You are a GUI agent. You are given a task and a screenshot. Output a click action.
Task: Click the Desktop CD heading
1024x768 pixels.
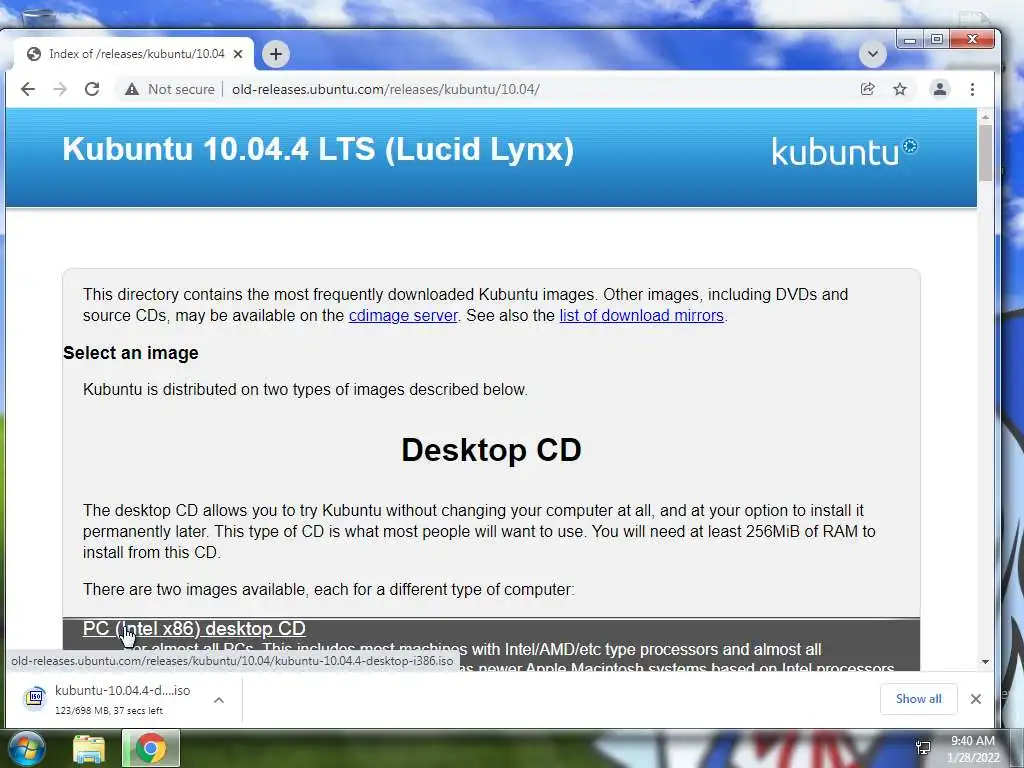point(491,450)
